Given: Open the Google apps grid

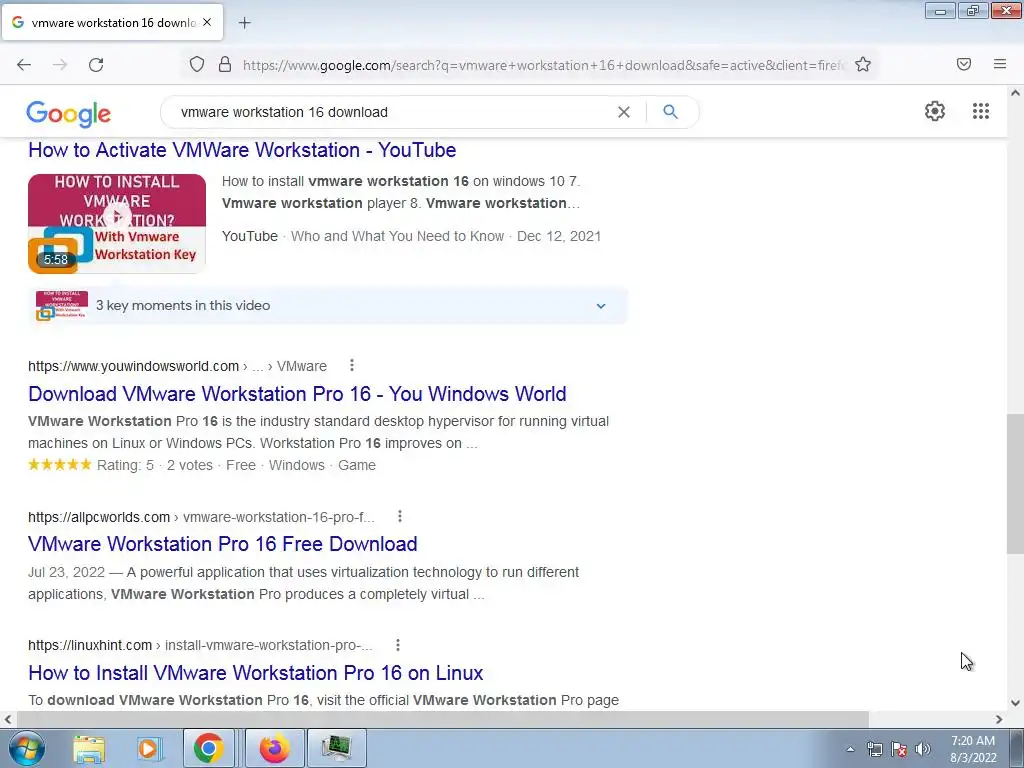Looking at the screenshot, I should [980, 111].
